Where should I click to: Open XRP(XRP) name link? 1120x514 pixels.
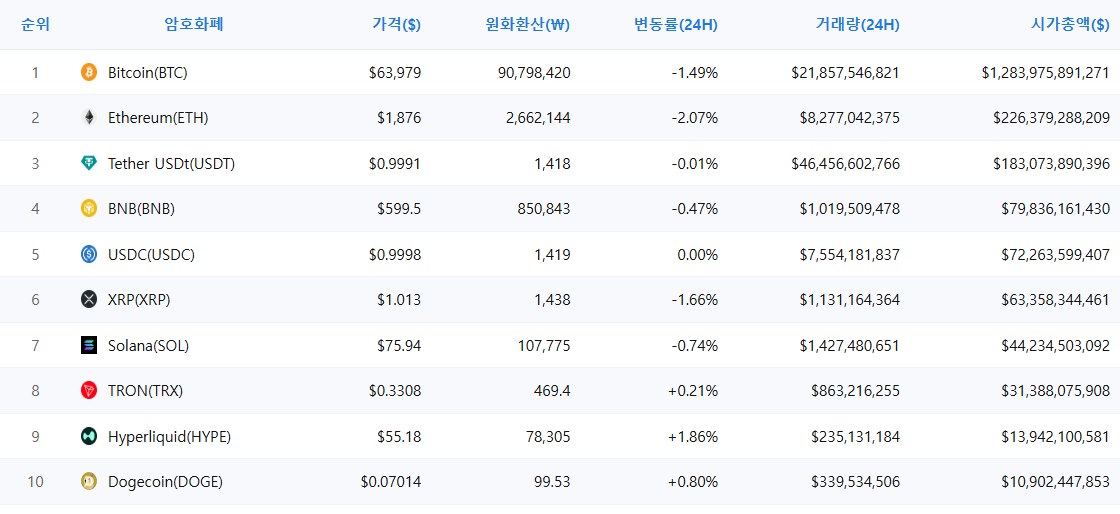(x=139, y=300)
